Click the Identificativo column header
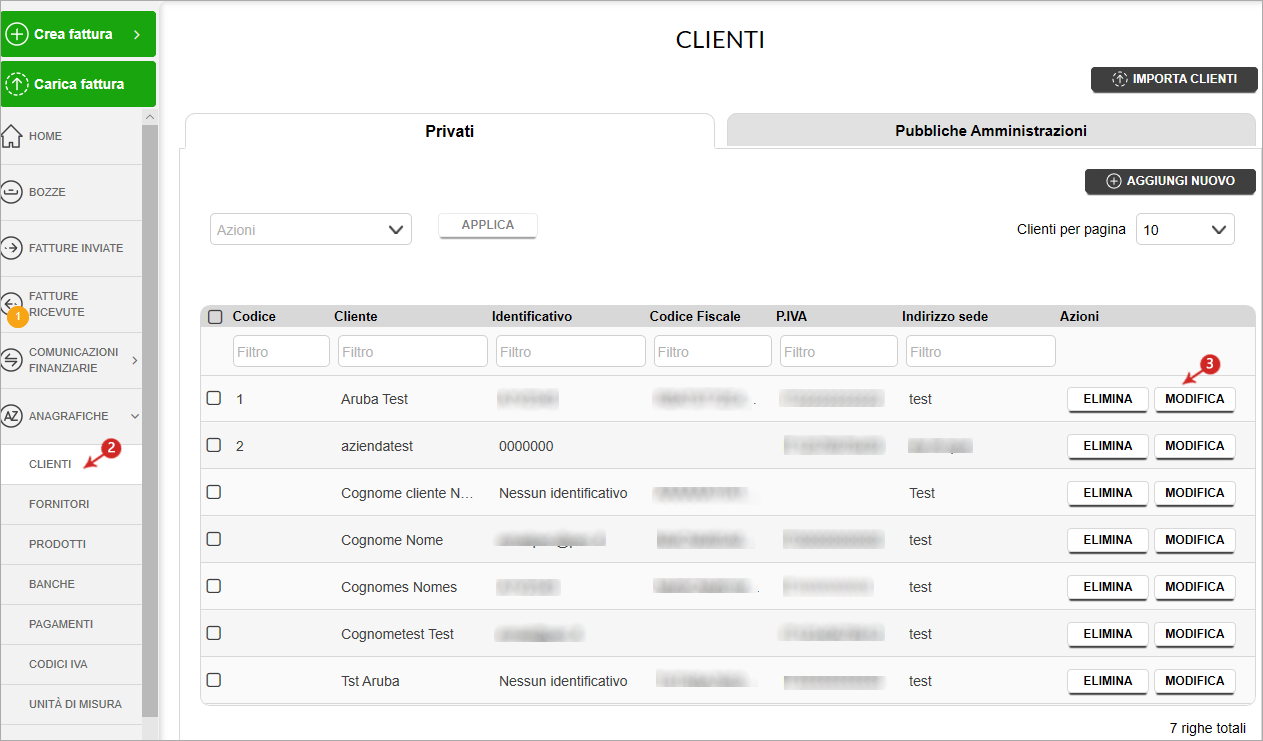This screenshot has width=1263, height=741. (532, 317)
